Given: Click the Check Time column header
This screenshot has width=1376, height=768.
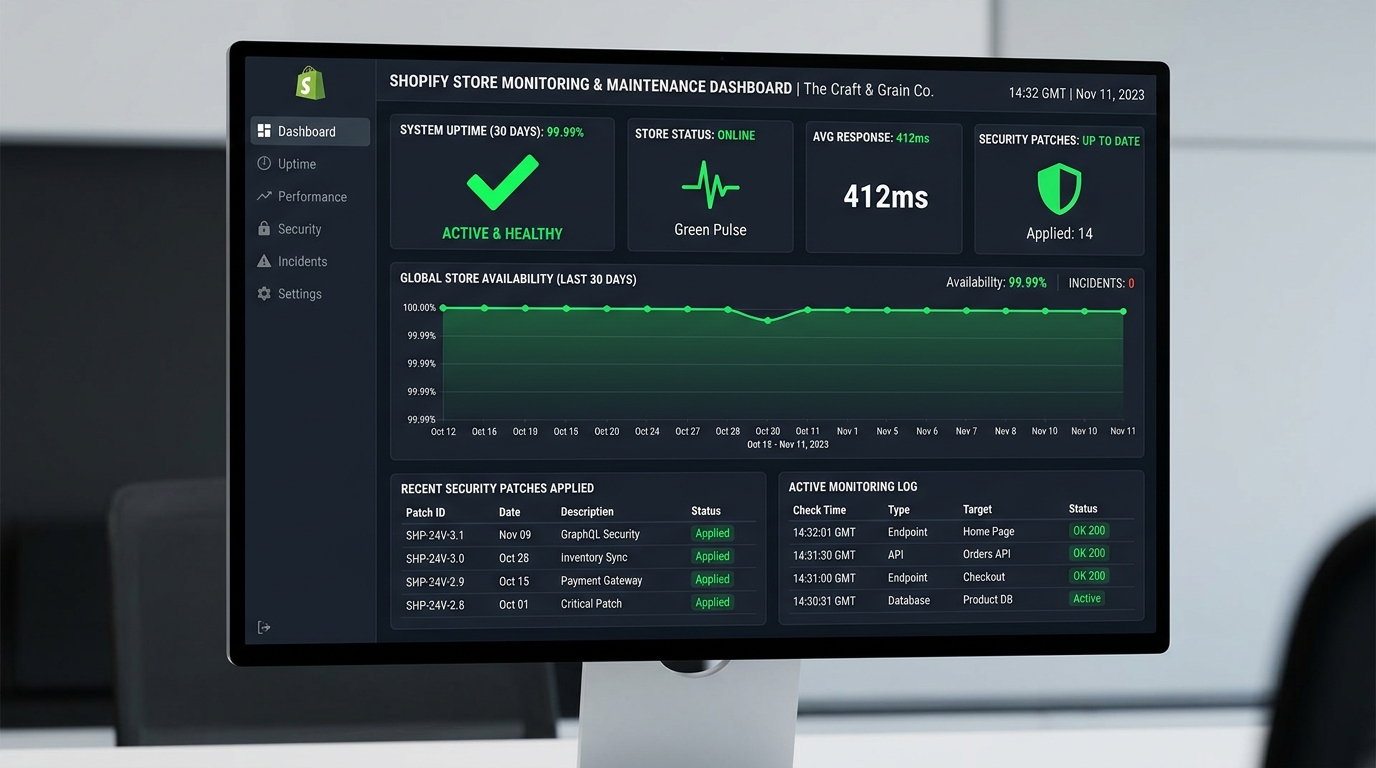Looking at the screenshot, I should tap(819, 510).
